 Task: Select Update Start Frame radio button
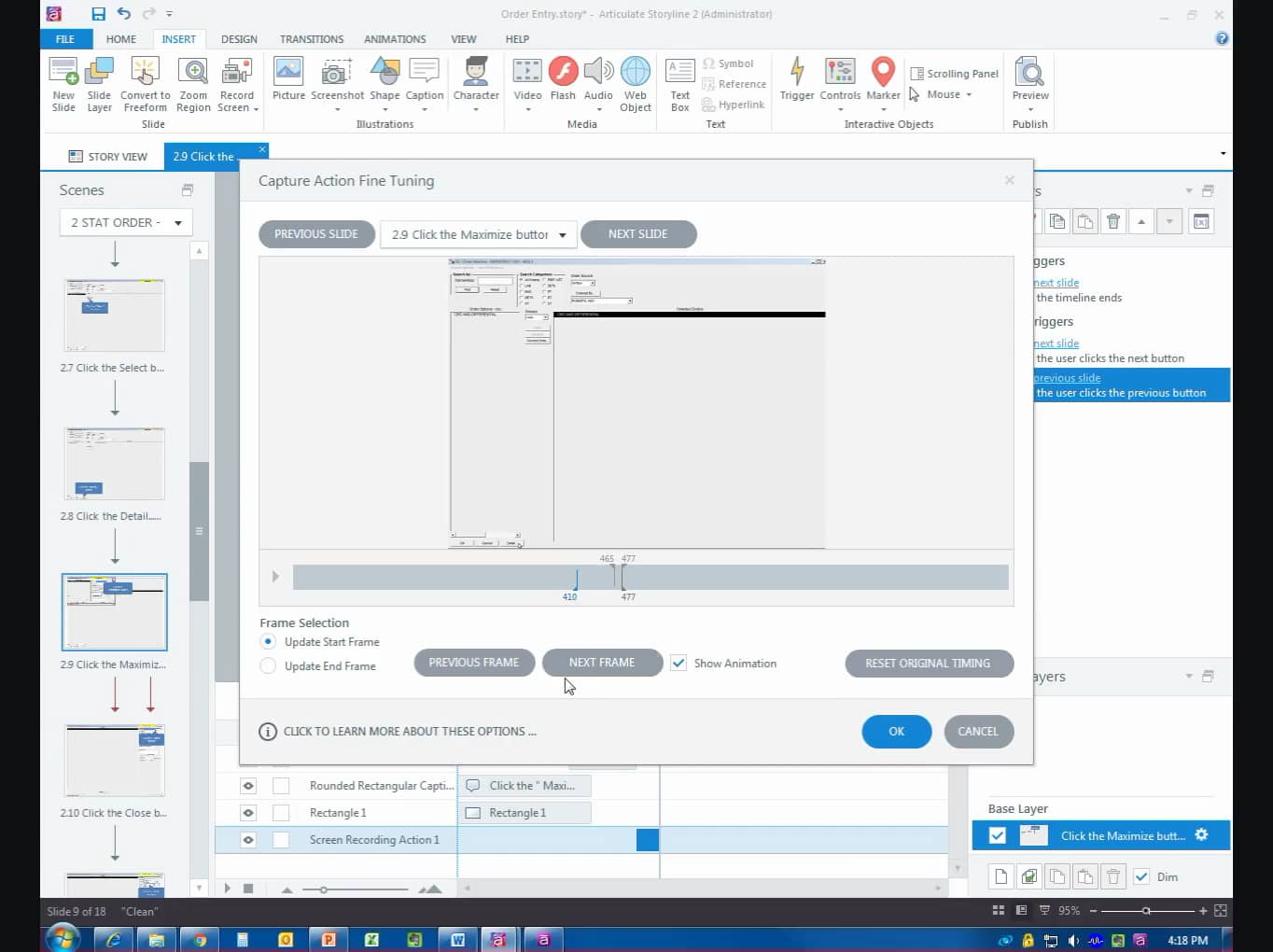[x=268, y=641]
